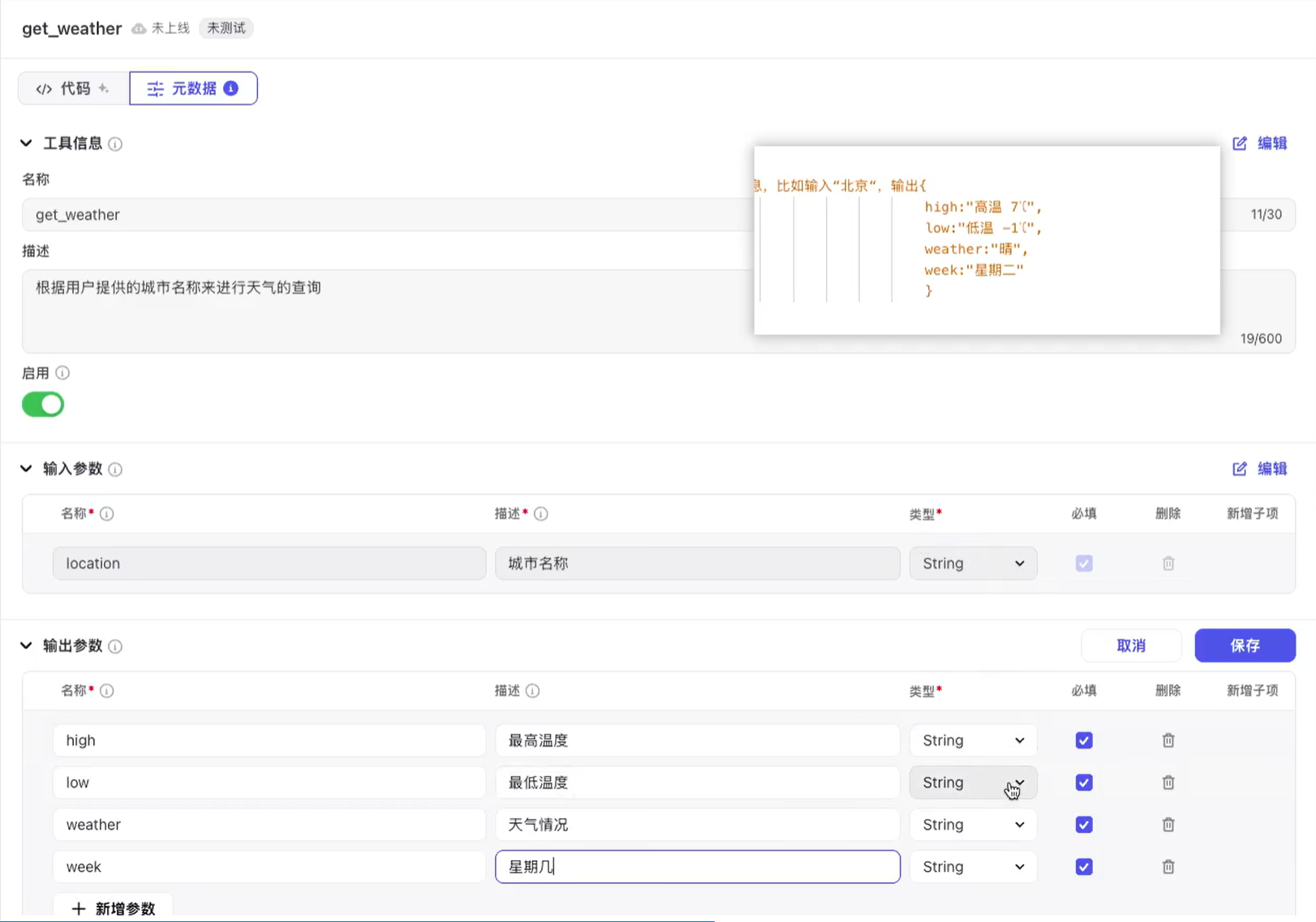Viewport: 1316px width, 922px height.
Task: Click the delete trash icon for high row
Action: (1168, 740)
